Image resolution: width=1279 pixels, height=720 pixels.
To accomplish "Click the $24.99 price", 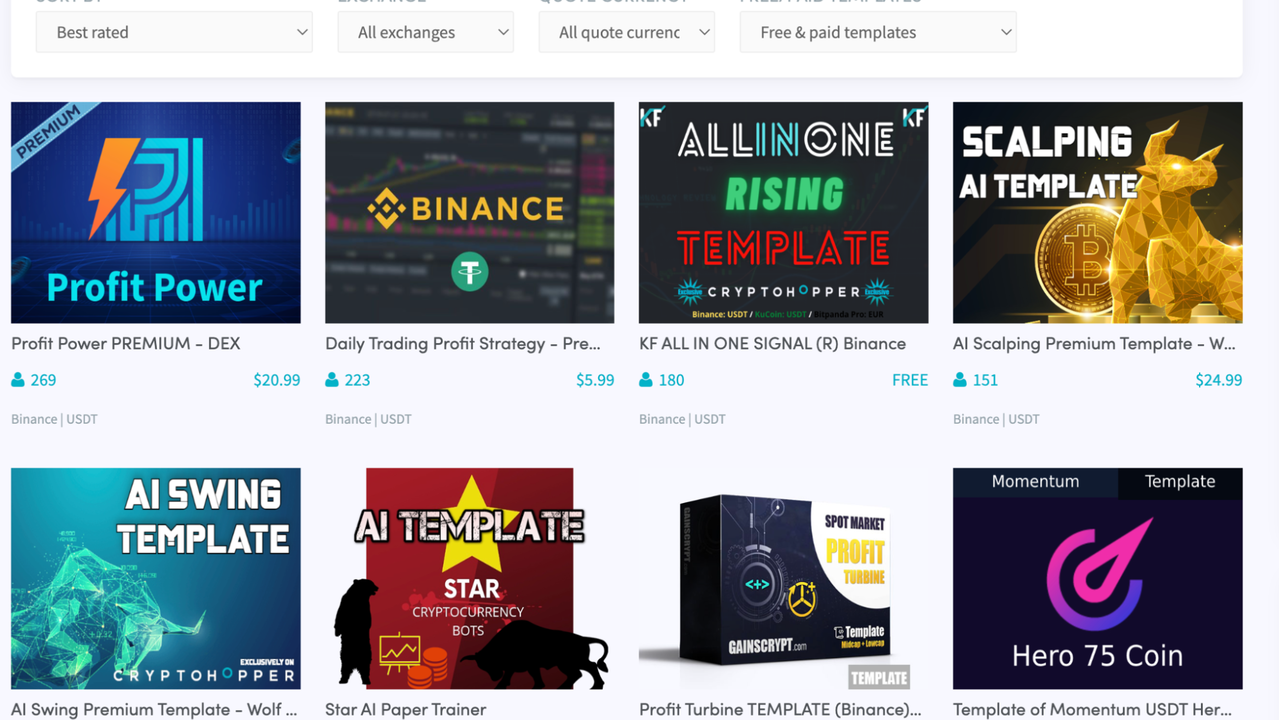I will [1219, 380].
